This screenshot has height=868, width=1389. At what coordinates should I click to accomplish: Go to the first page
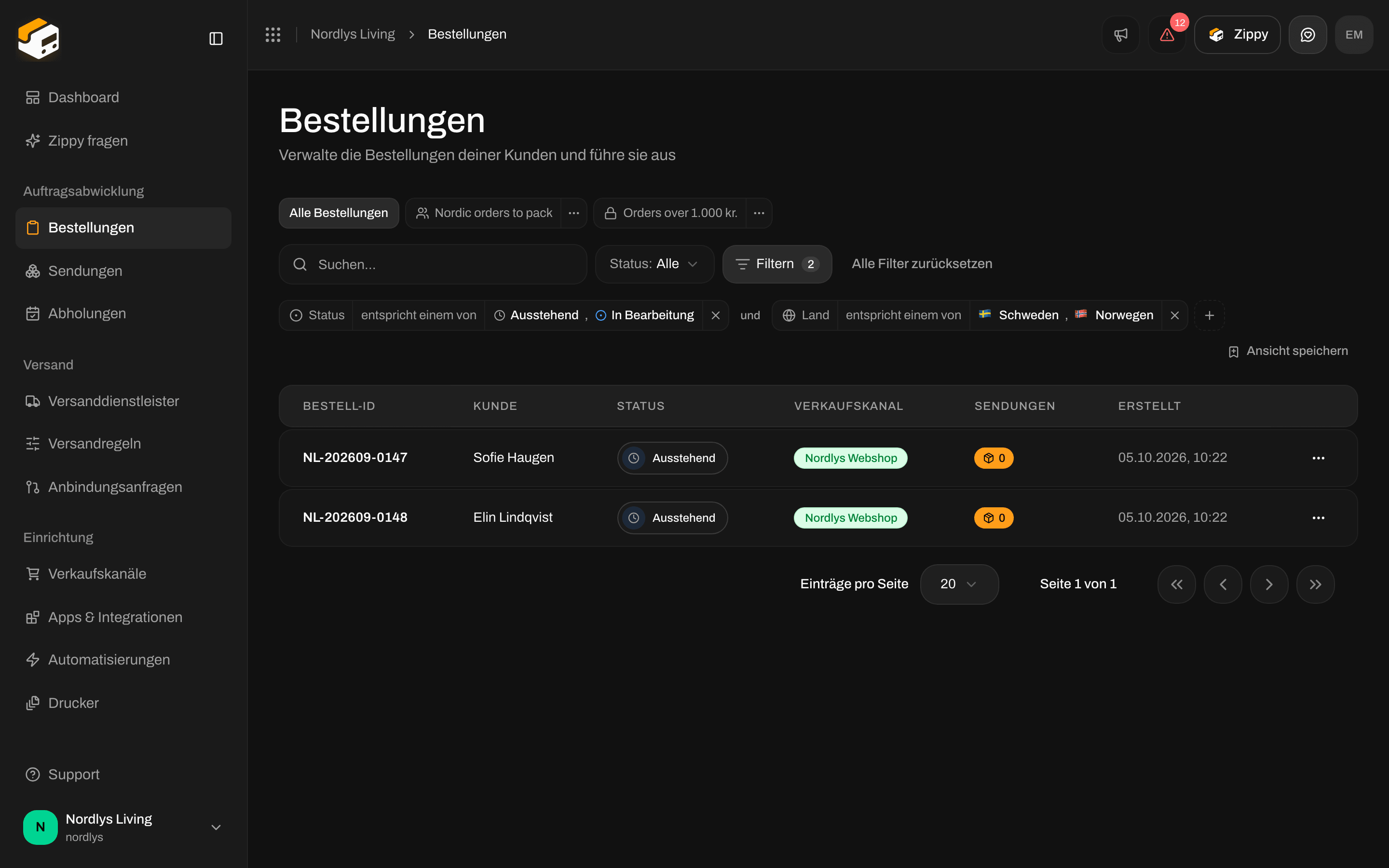[x=1177, y=584]
